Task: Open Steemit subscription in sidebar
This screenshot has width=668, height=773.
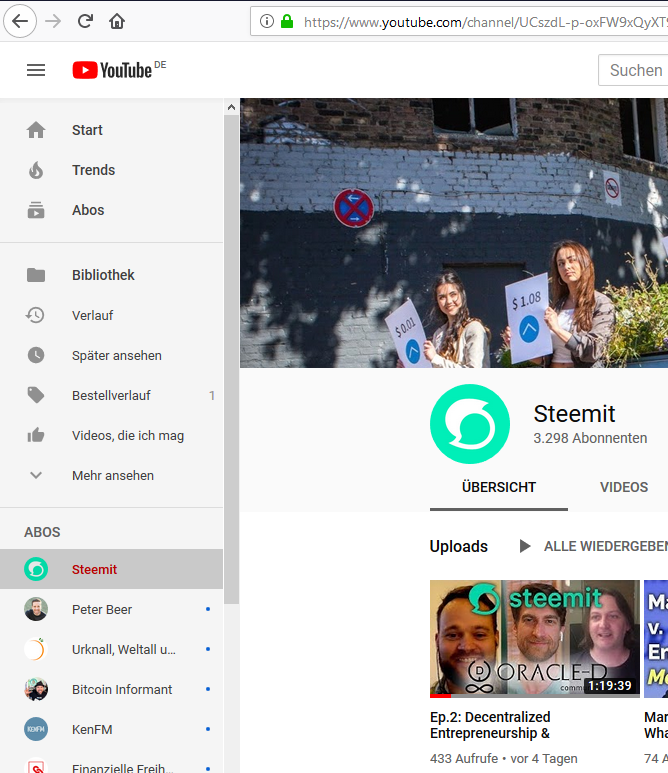Action: click(111, 569)
